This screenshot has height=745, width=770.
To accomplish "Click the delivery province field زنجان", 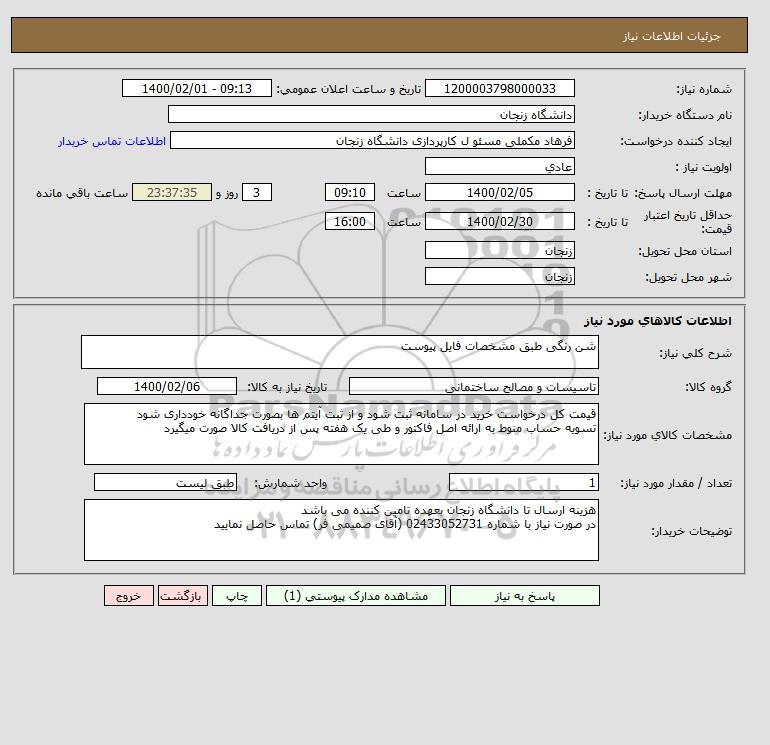I will point(499,250).
